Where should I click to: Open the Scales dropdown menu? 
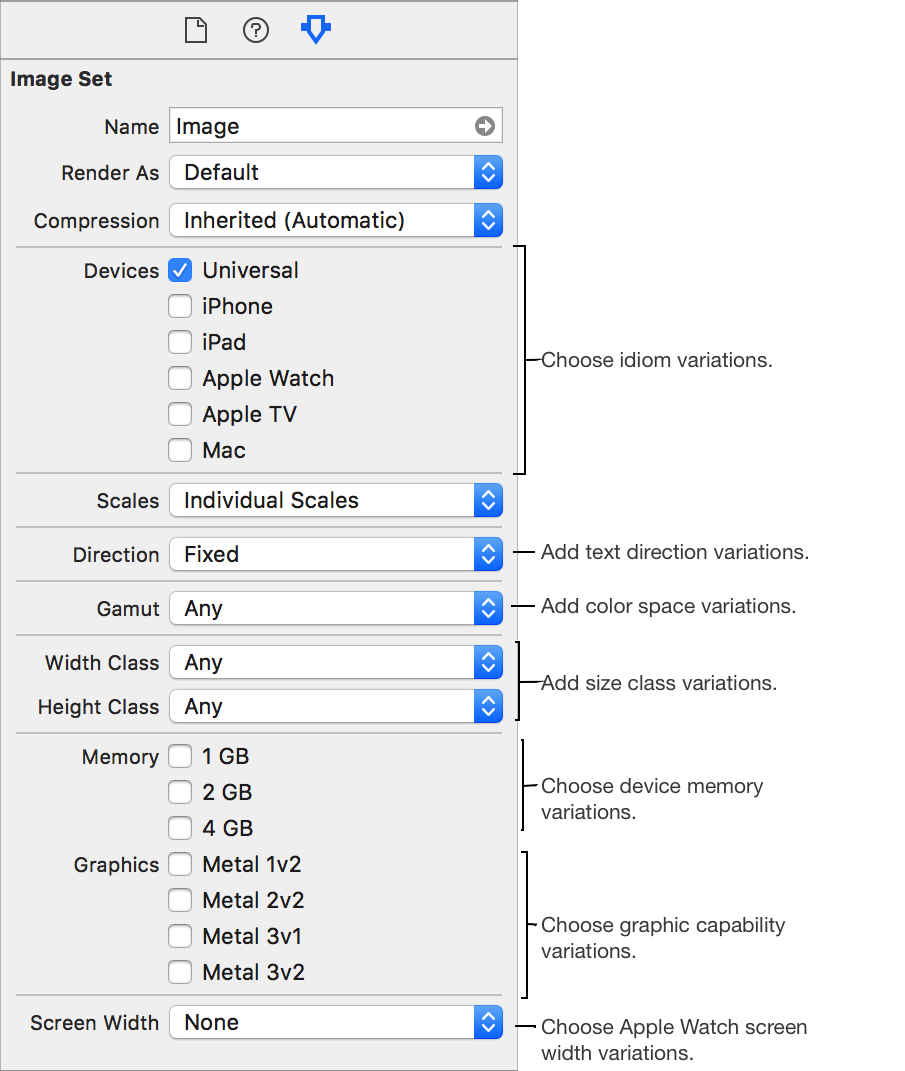pos(336,500)
